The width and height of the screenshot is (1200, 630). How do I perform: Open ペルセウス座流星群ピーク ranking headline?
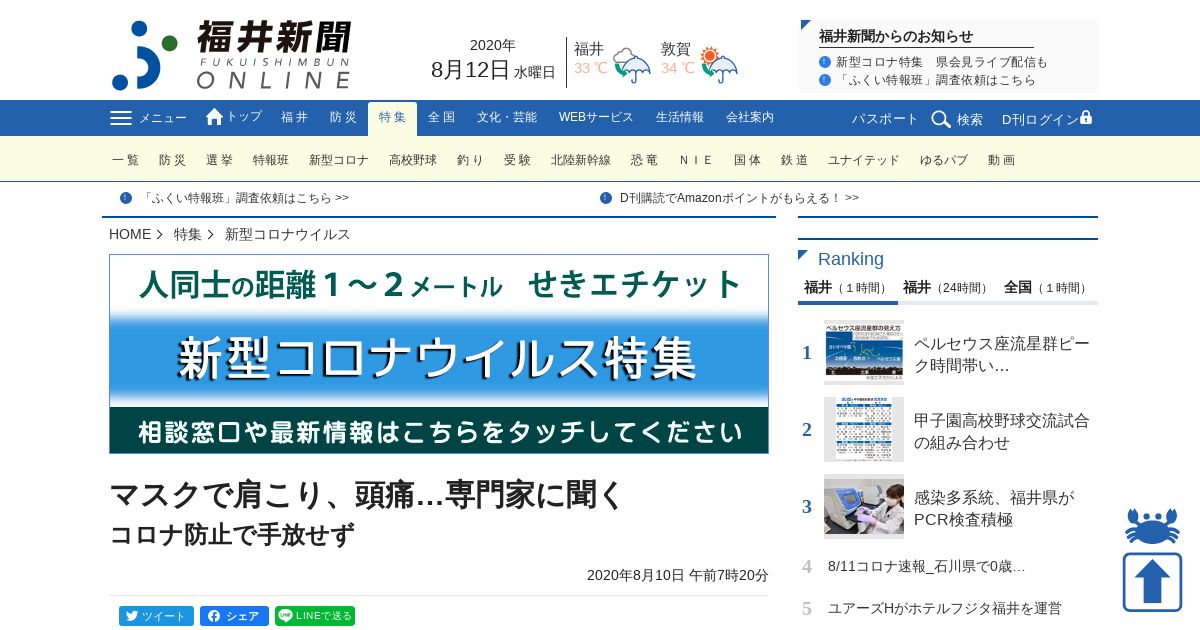tap(1002, 354)
